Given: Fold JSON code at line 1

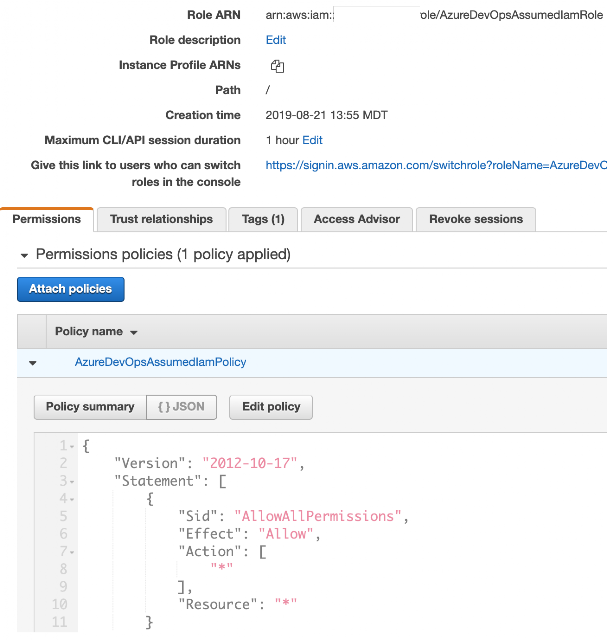Looking at the screenshot, I should pyautogui.click(x=72, y=447).
